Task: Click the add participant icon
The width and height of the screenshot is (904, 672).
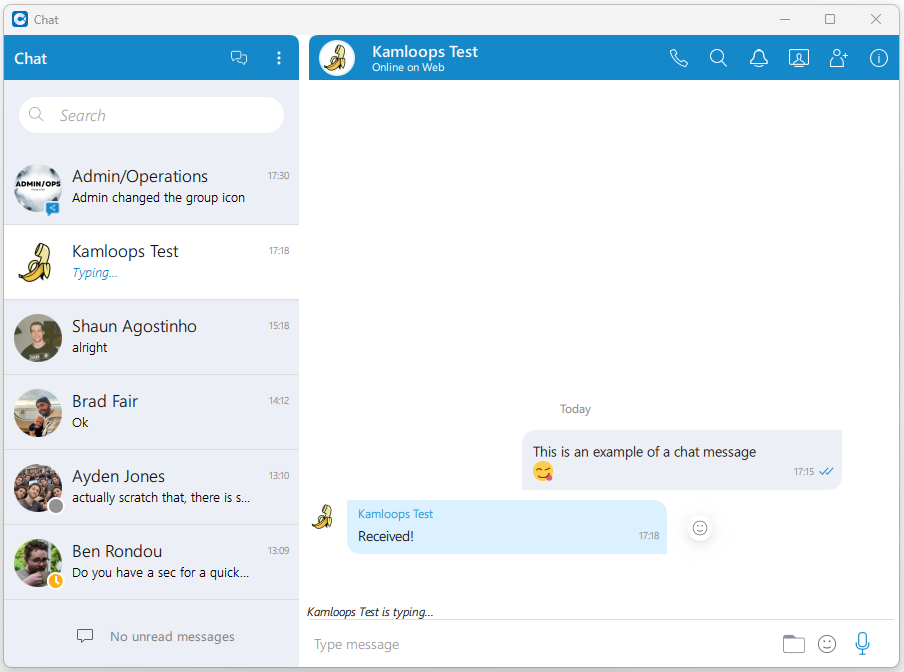Action: (x=839, y=58)
